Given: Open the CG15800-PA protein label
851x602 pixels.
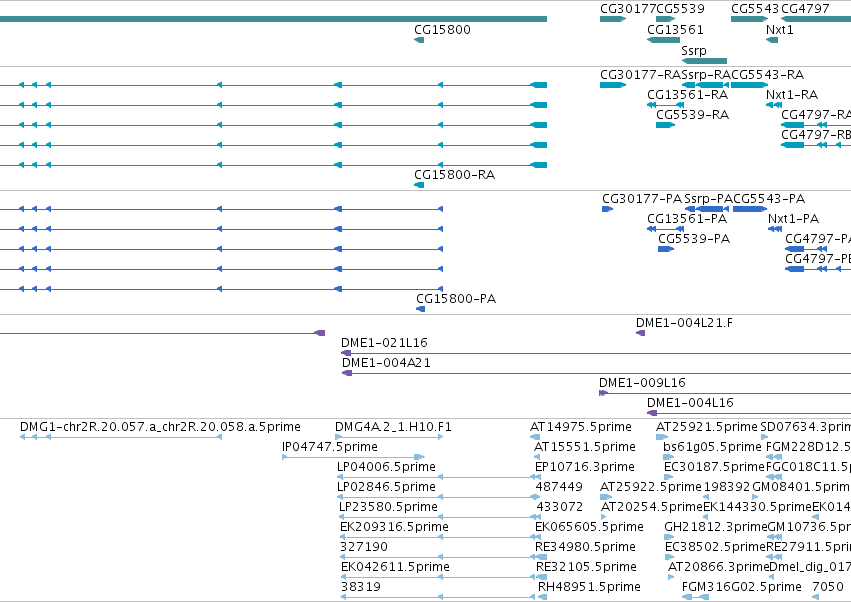Looking at the screenshot, I should (456, 299).
